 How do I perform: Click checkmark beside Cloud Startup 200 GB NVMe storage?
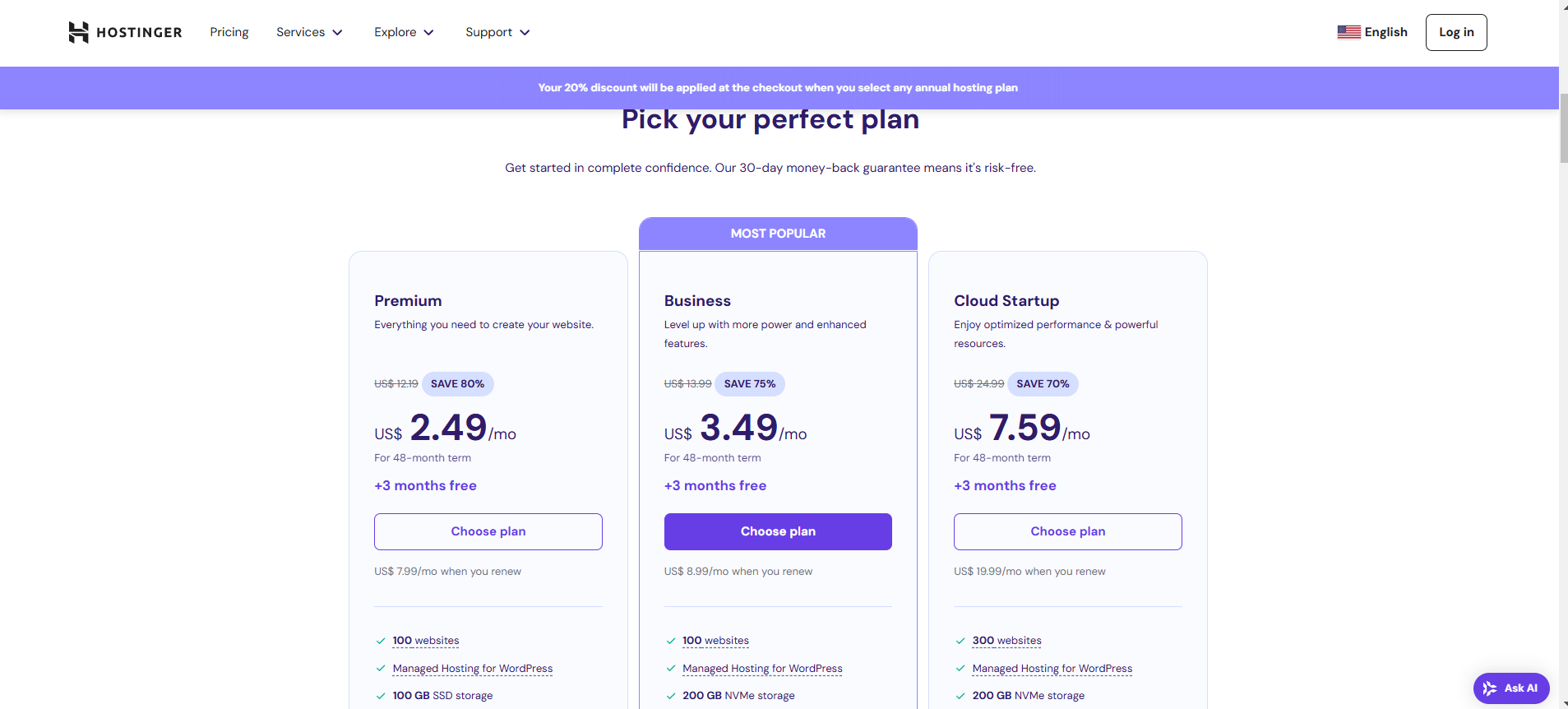(960, 696)
